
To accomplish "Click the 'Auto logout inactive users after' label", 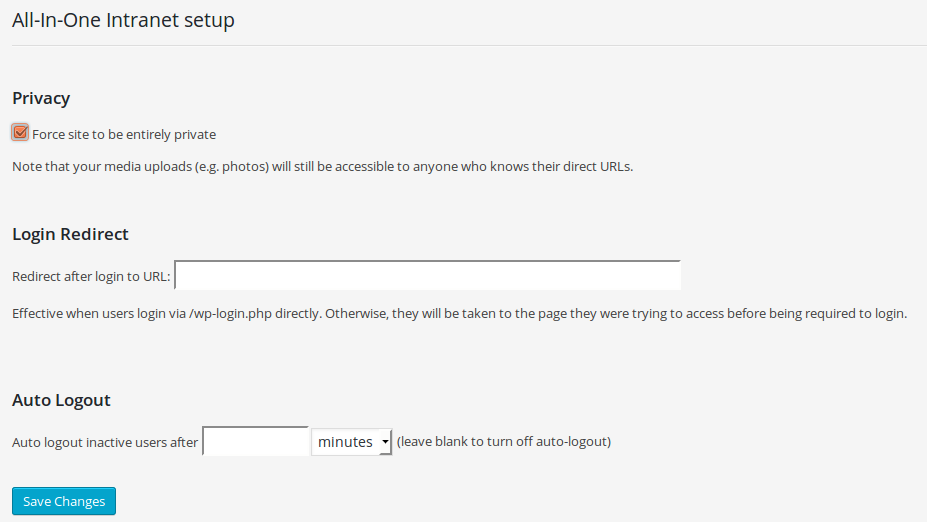I will click(x=105, y=442).
